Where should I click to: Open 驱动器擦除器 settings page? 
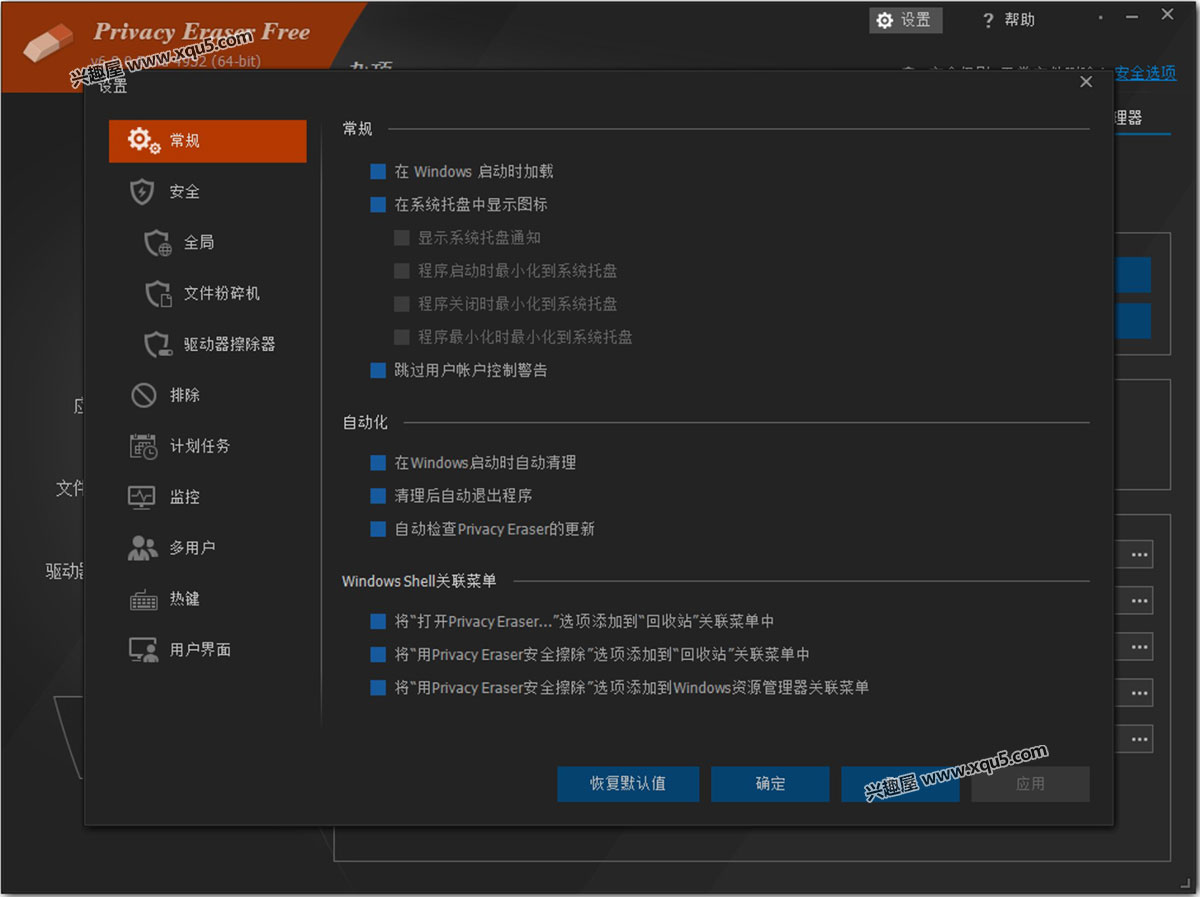point(208,345)
